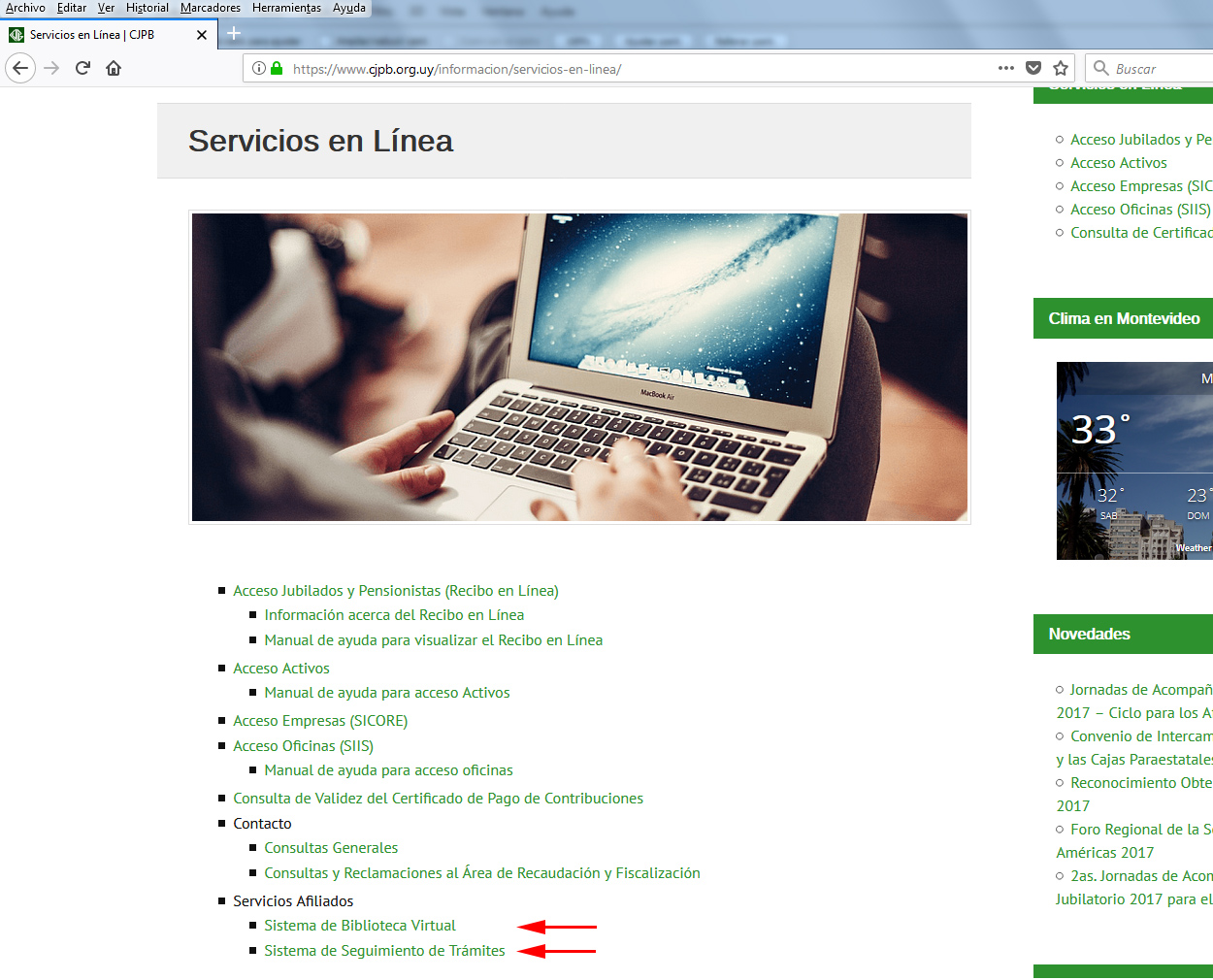Open the Herramientas menu
This screenshot has width=1213, height=980.
coord(286,8)
